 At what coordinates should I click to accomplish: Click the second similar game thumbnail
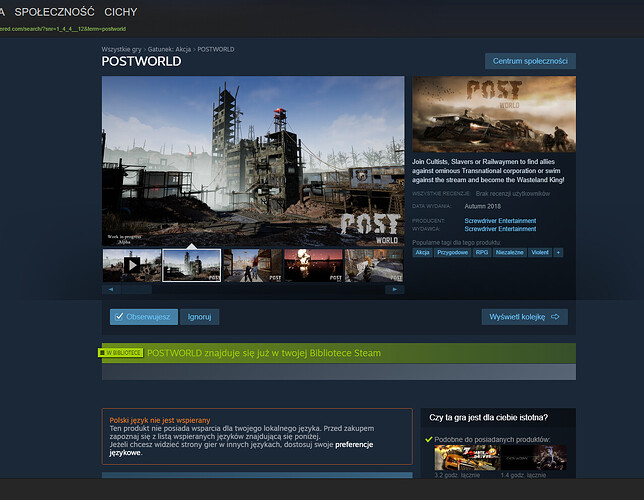pos(534,458)
